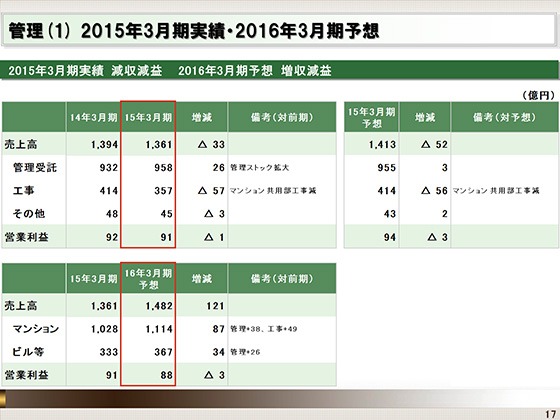Select the 14年3月期 column header
Image resolution: width=560 pixels, height=420 pixels.
pyautogui.click(x=93, y=118)
